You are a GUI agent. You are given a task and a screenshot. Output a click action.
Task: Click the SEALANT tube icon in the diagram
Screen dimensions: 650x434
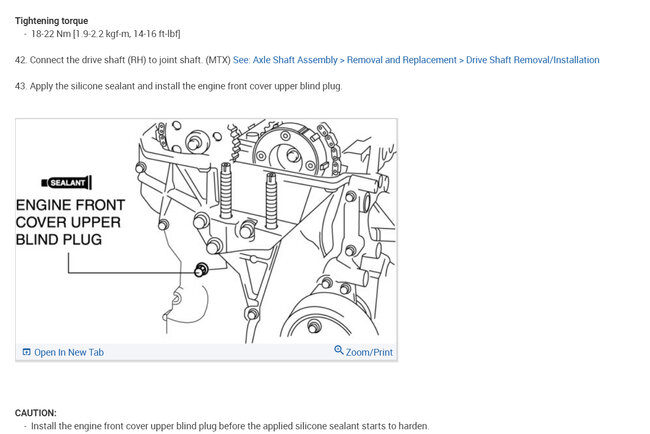click(66, 182)
